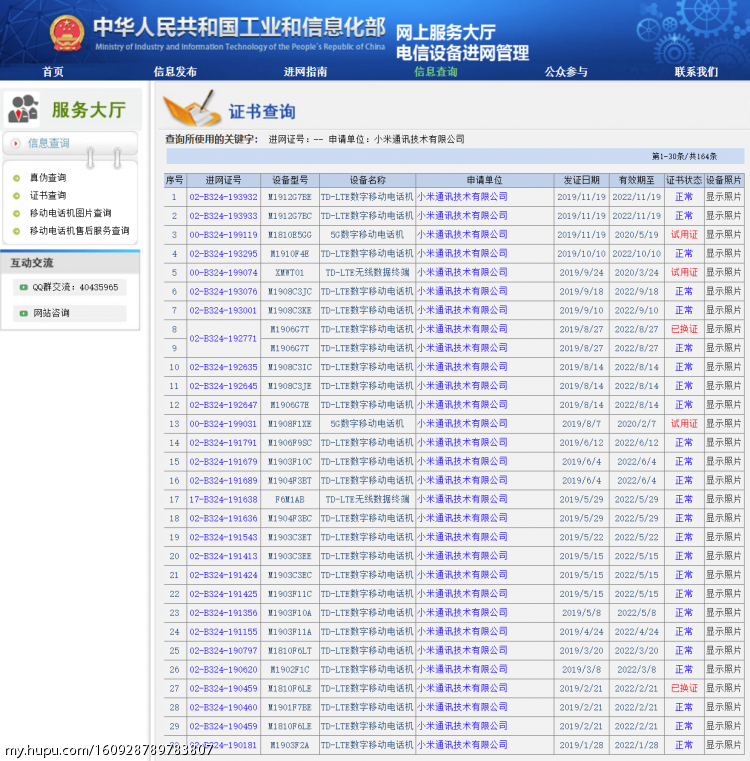Click model cell M1906F9SC
This screenshot has width=750, height=761.
pyautogui.click(x=290, y=443)
